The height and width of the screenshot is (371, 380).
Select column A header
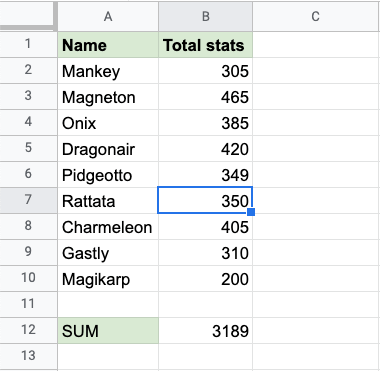click(x=108, y=16)
